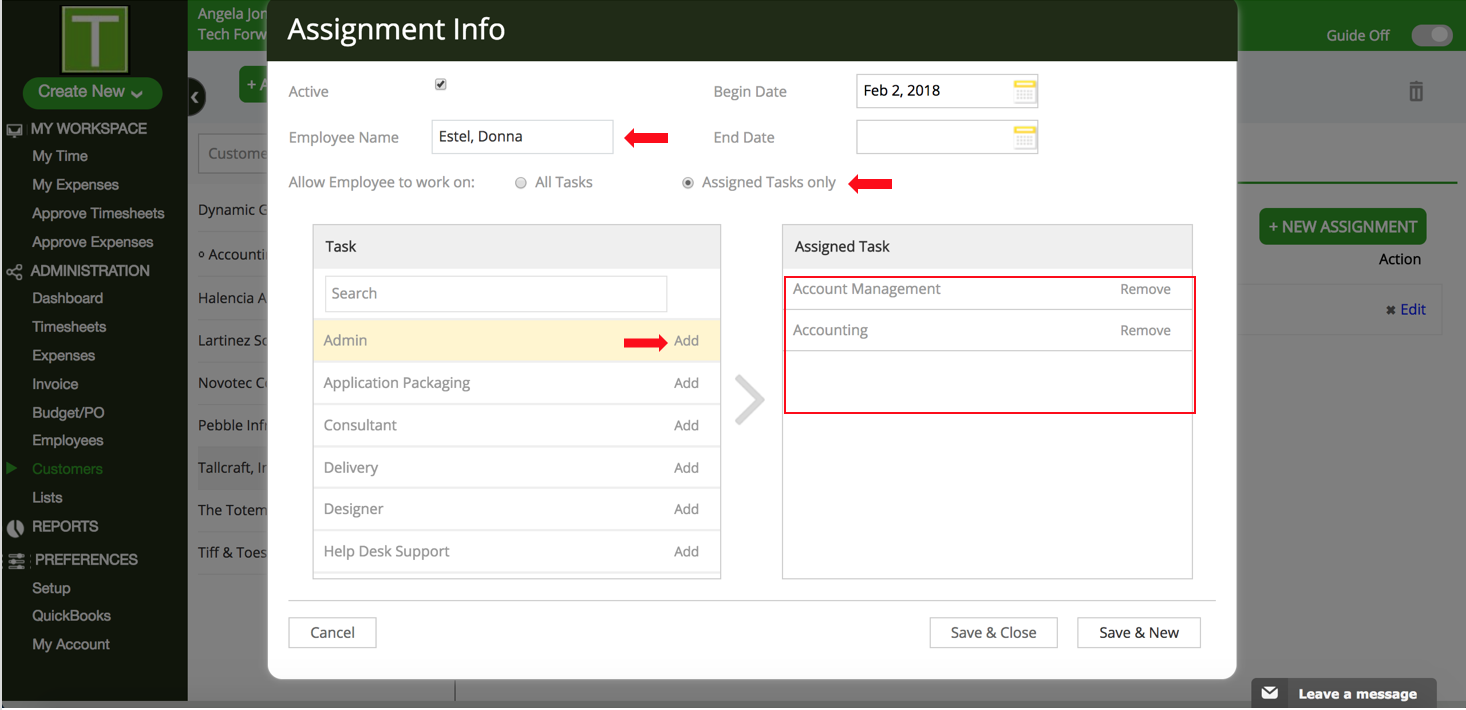Click the Employee Name field
1466x710 pixels.
coord(522,137)
